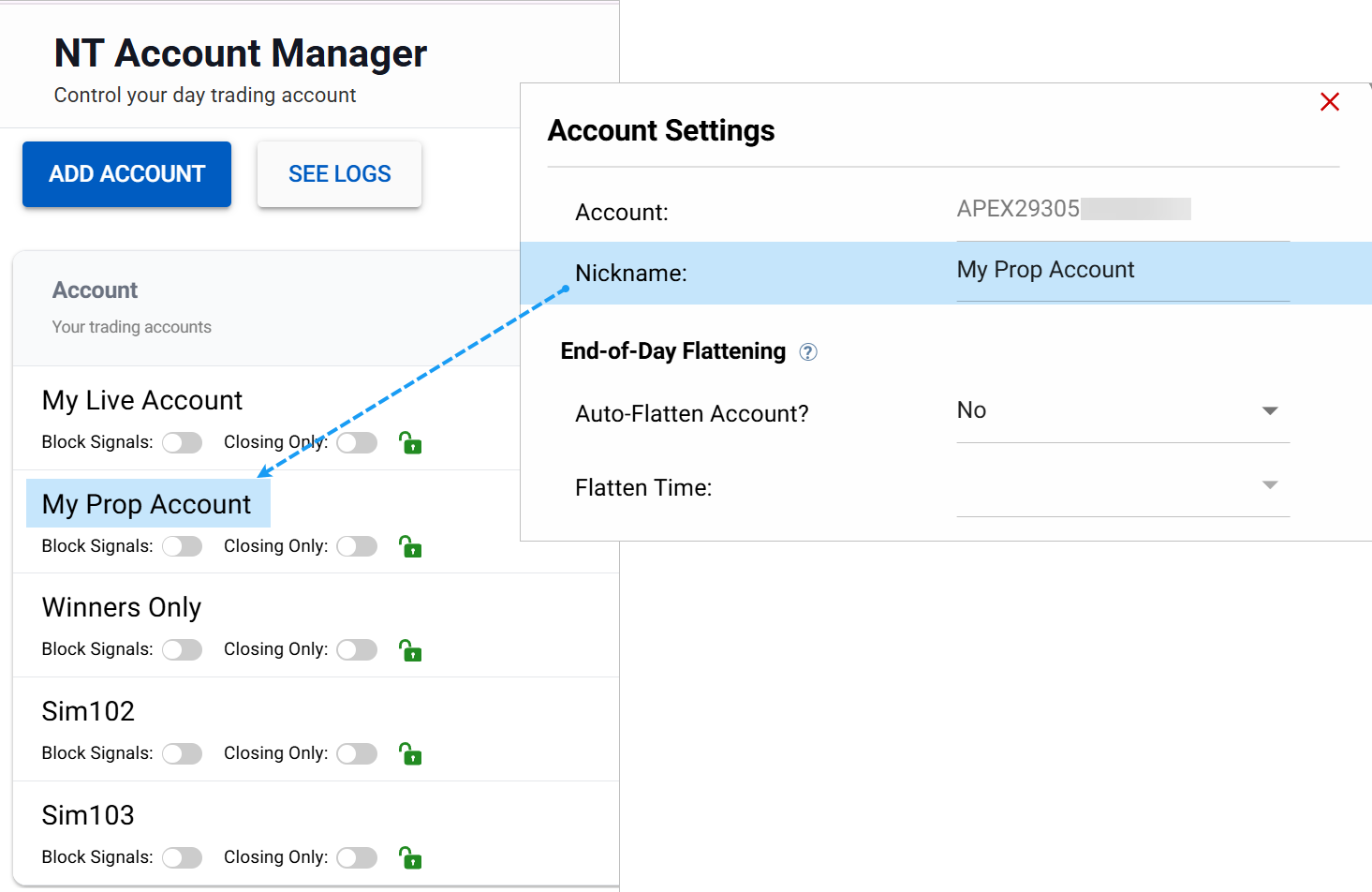Enable Block Signals for My Live Account
The image size is (1372, 892).
click(x=183, y=442)
